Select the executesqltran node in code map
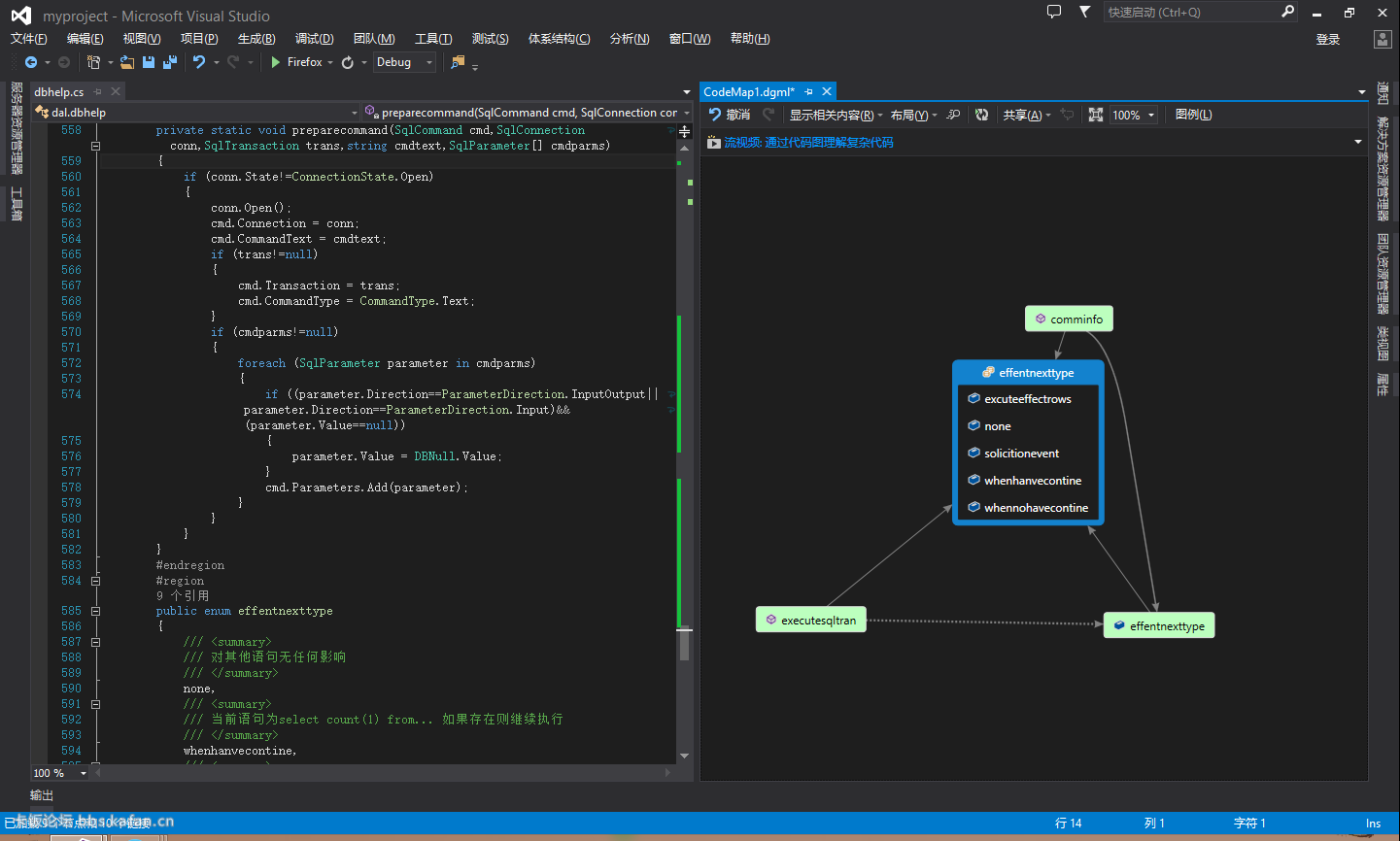The width and height of the screenshot is (1400, 841). tap(811, 620)
